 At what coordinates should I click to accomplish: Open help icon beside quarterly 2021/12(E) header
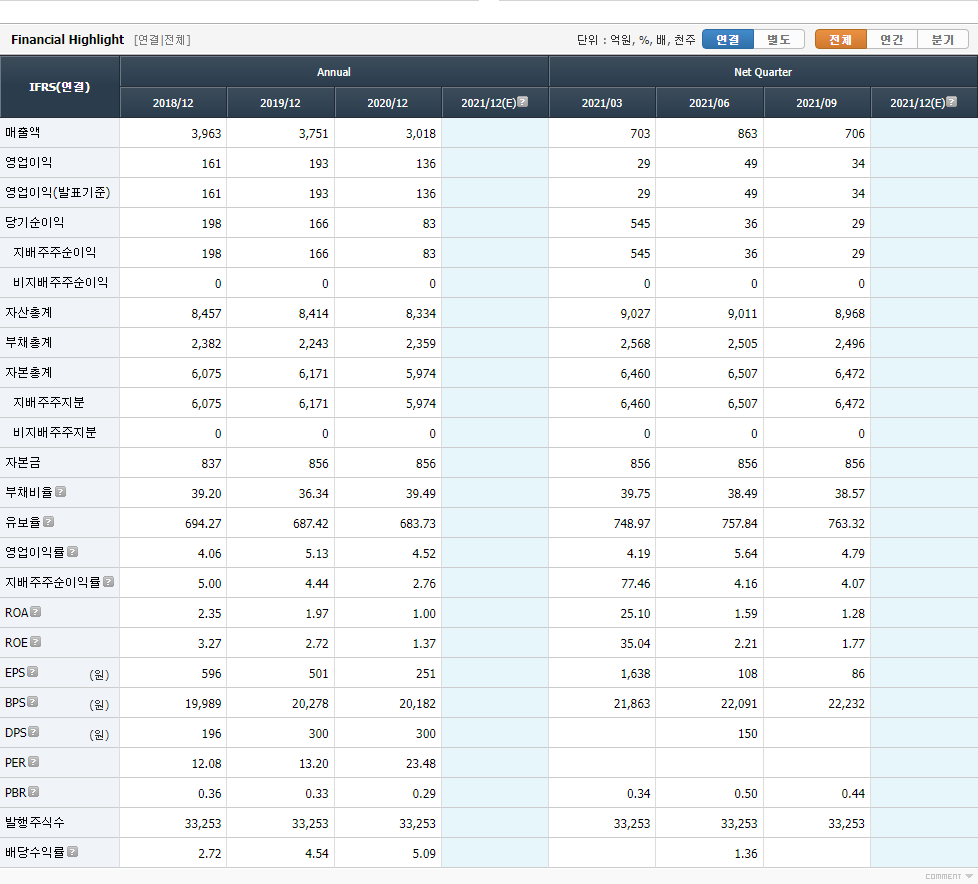coord(952,102)
